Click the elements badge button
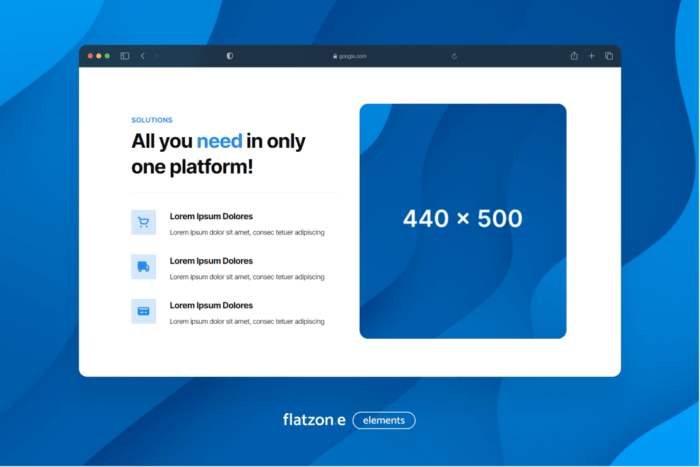Screen dimensions: 700x467 click(x=384, y=420)
